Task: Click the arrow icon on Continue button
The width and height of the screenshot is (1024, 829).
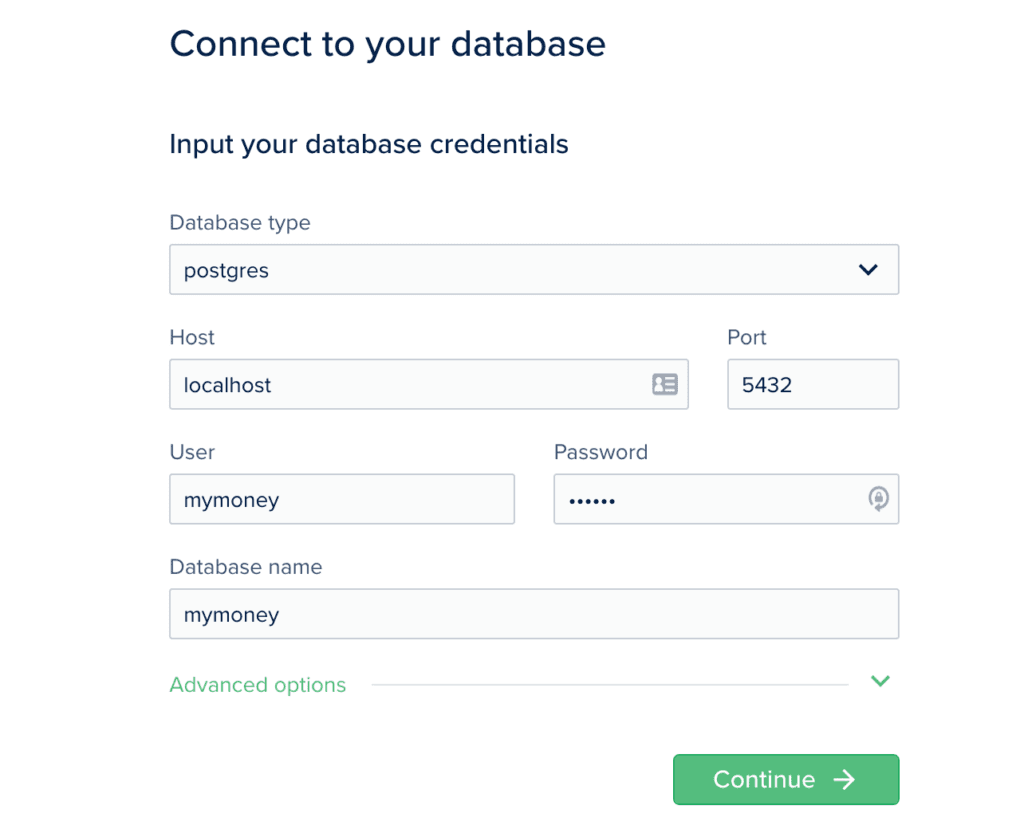Action: tap(844, 779)
